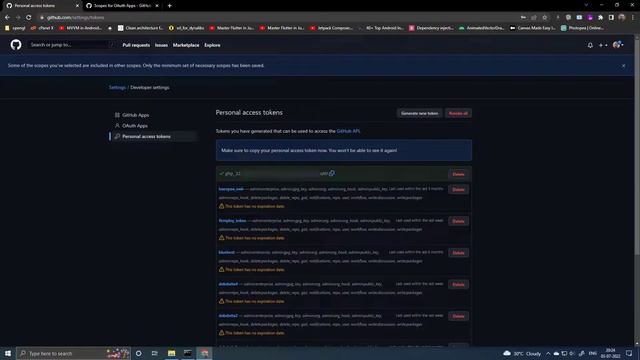Select Personal access tokens in the sidebar
The image size is (640, 360).
(153, 136)
